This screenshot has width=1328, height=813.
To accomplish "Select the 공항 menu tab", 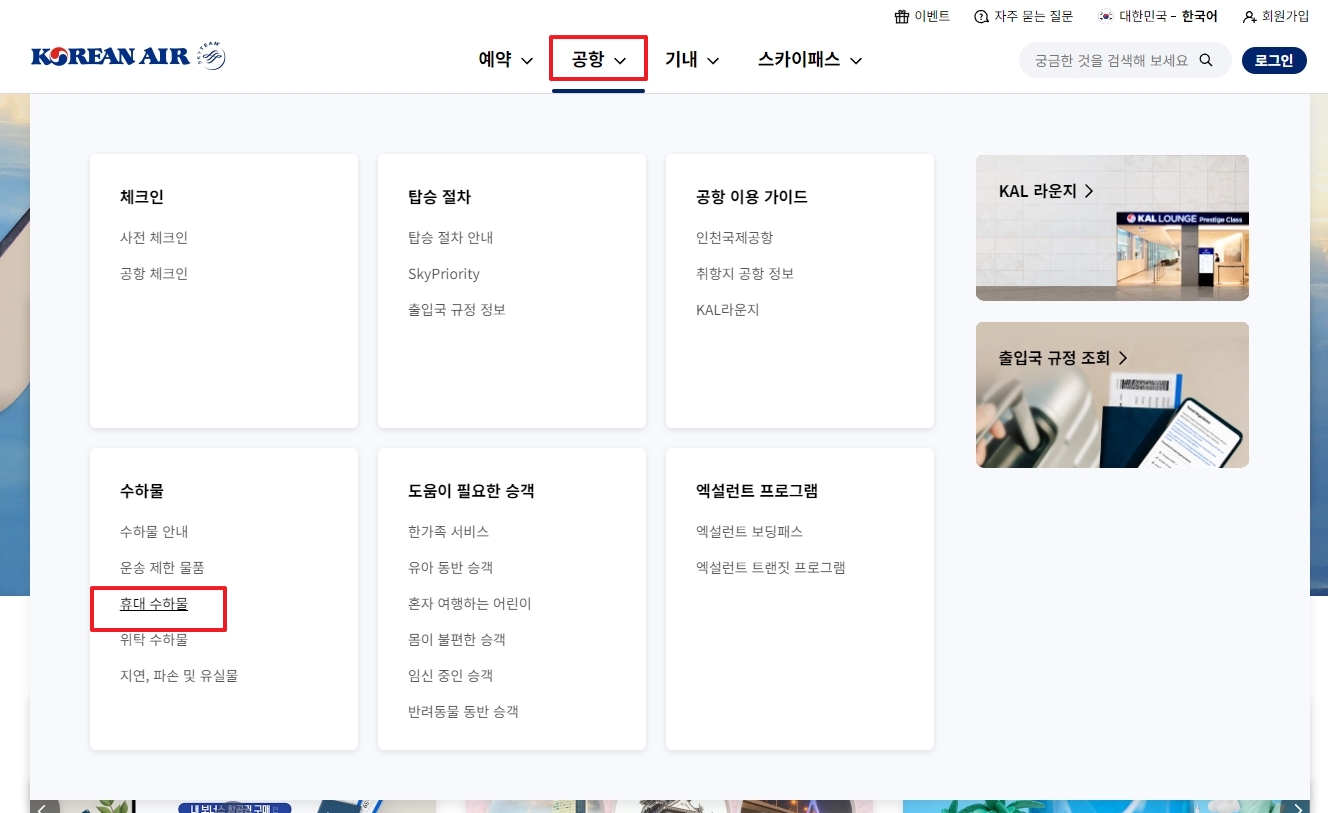I will tap(589, 58).
